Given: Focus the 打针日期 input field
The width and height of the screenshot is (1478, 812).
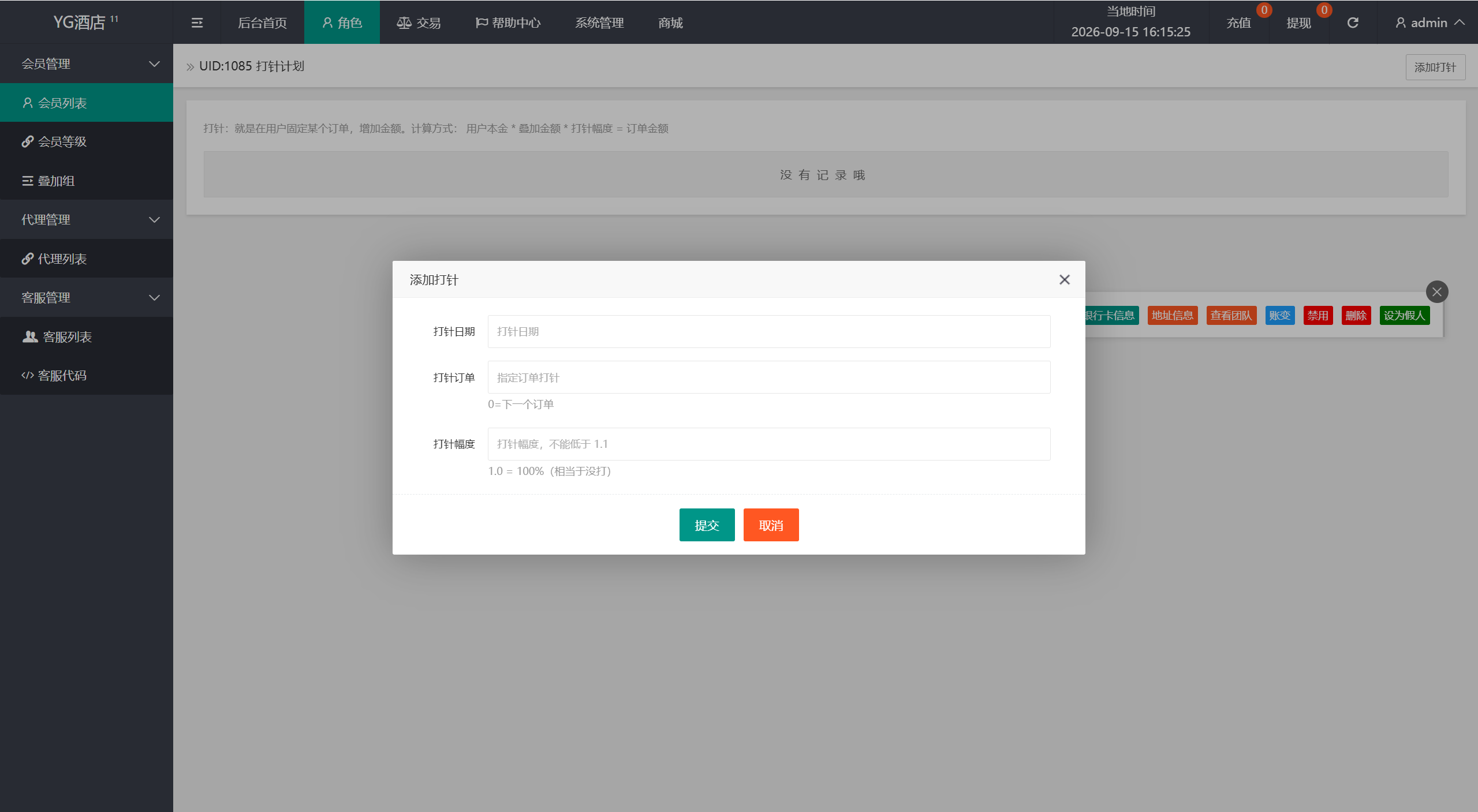Looking at the screenshot, I should (769, 331).
